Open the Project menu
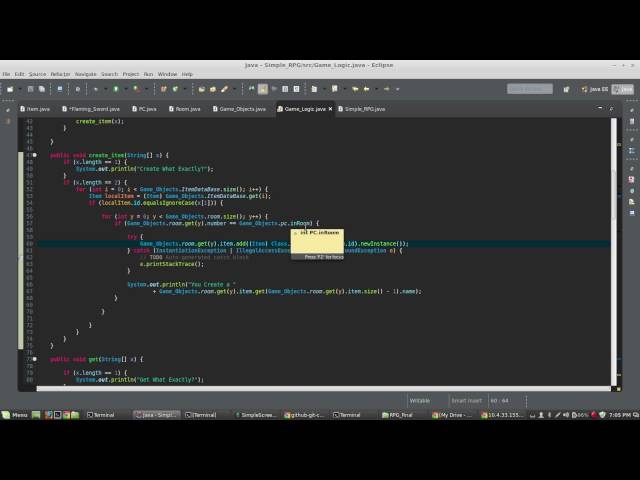 tap(131, 74)
